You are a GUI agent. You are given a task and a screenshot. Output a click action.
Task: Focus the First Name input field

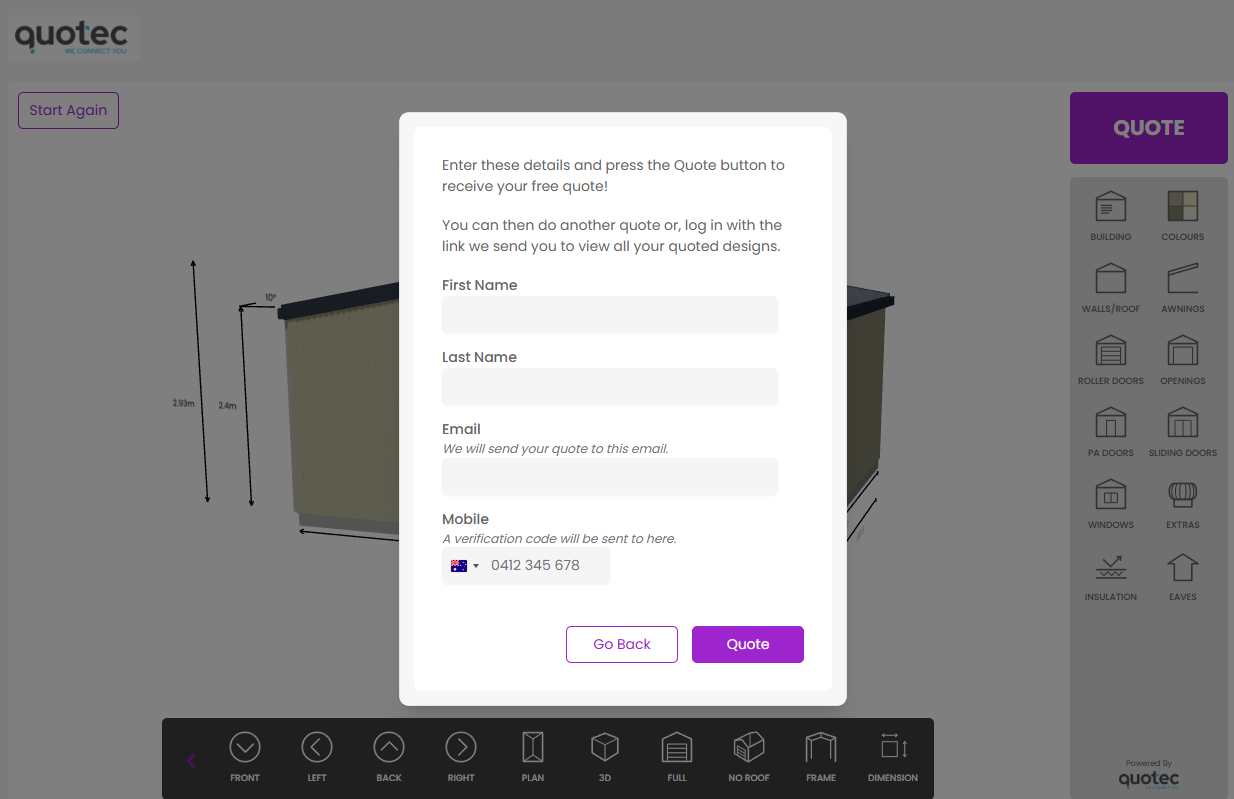610,315
